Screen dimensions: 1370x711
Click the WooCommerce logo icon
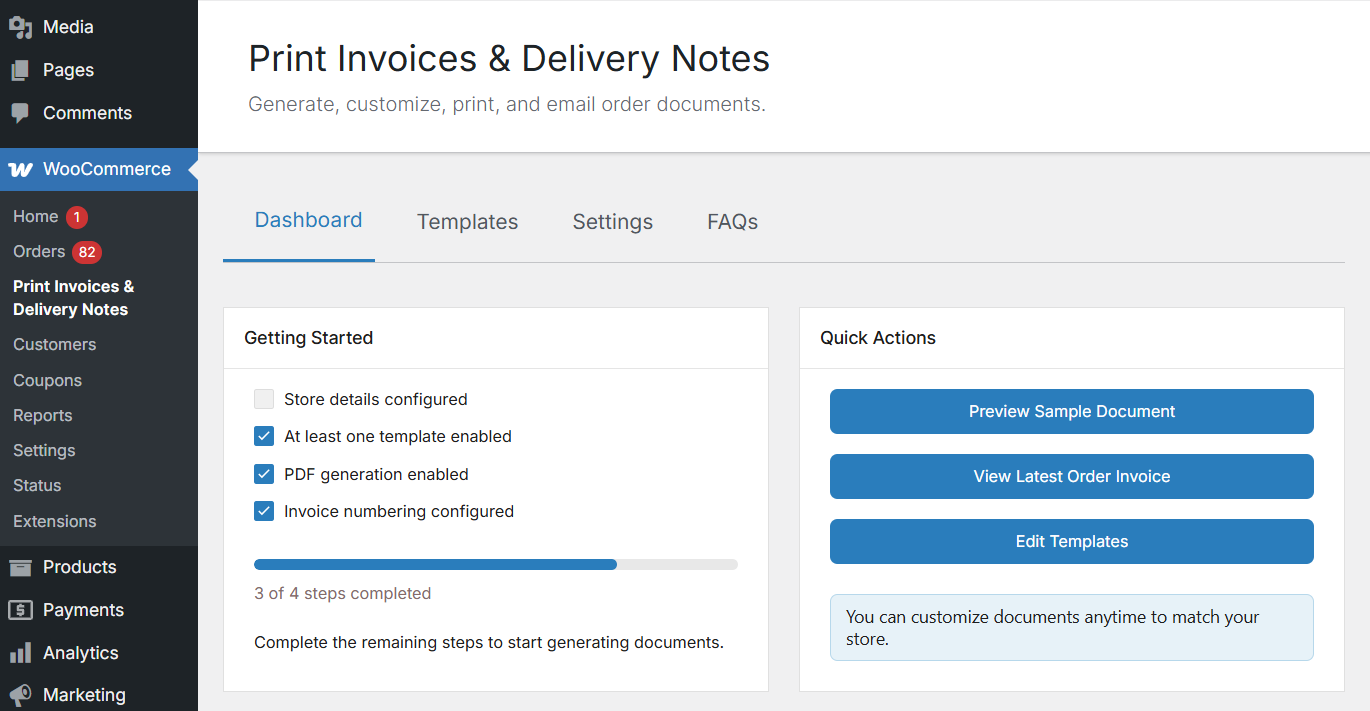(20, 169)
